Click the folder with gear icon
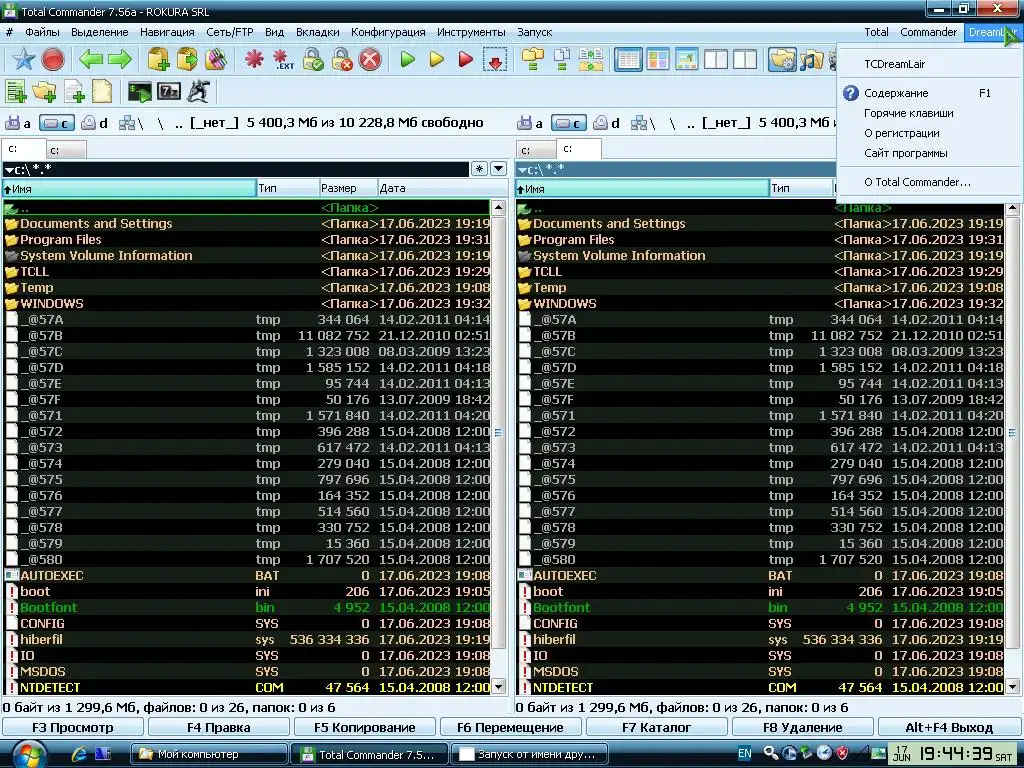Image resolution: width=1024 pixels, height=768 pixels. (782, 59)
